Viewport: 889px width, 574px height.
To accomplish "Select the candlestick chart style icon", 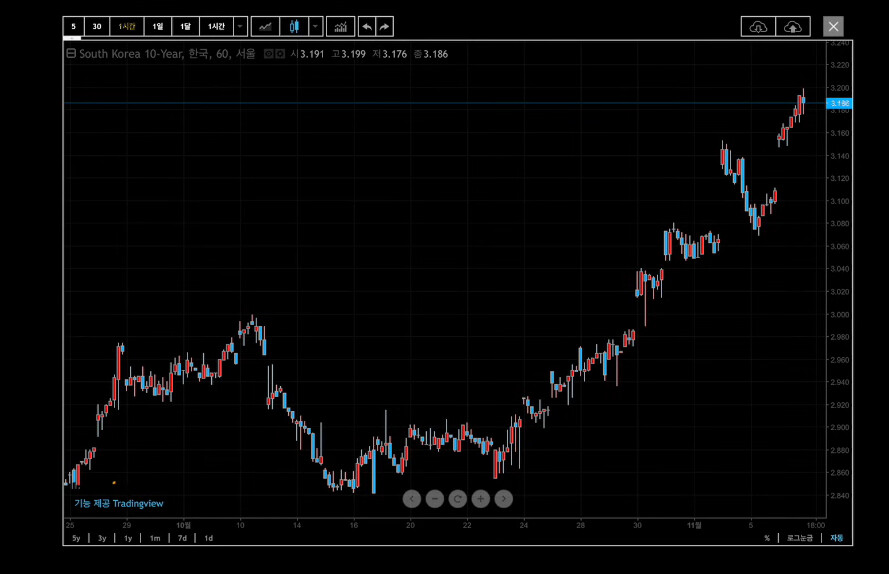I will point(294,27).
